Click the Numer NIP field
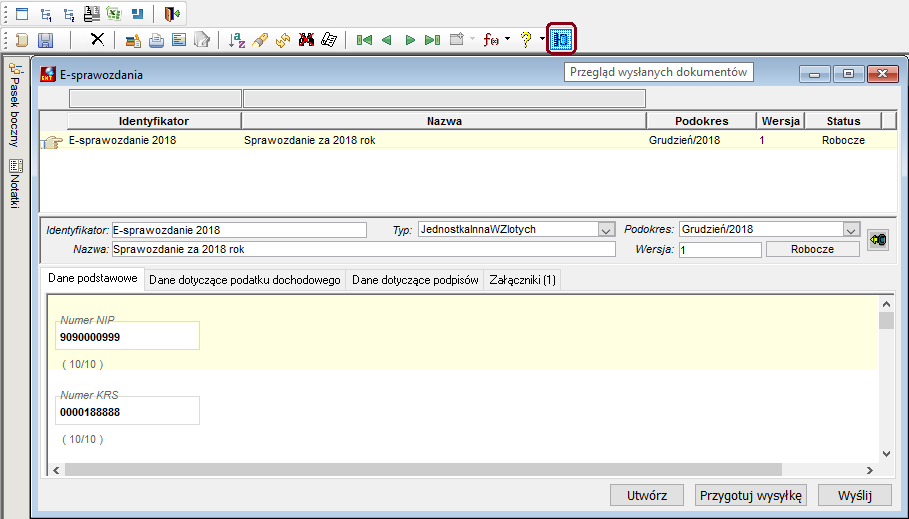The width and height of the screenshot is (909, 519). tap(127, 337)
